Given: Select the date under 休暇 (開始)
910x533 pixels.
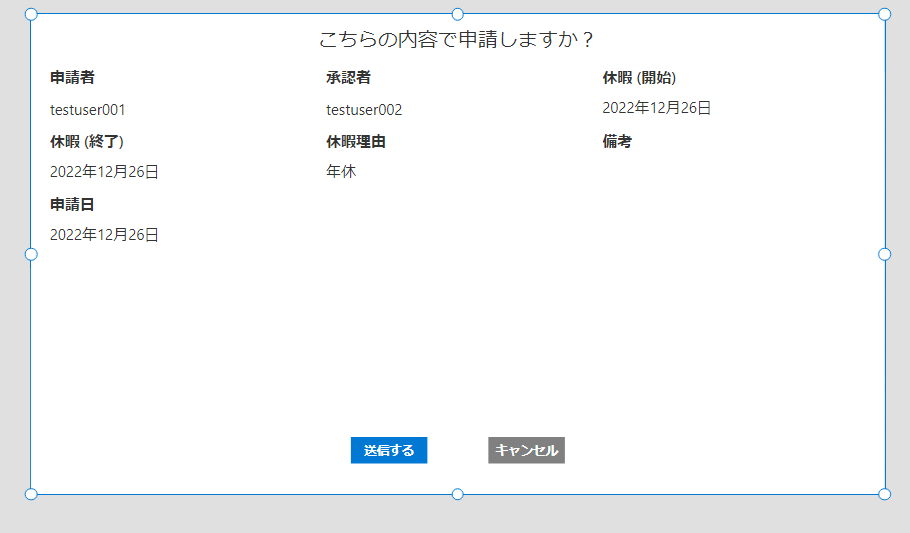Looking at the screenshot, I should point(656,108).
